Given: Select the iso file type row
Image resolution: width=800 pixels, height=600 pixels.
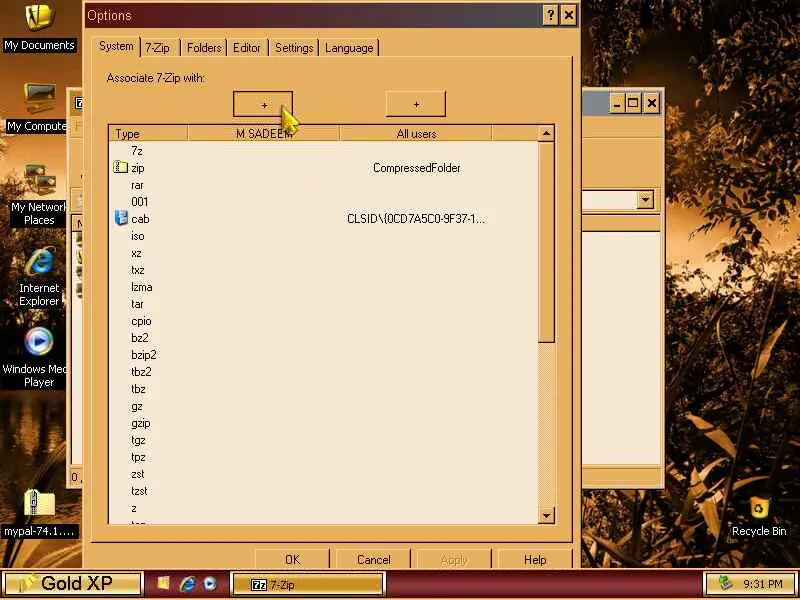Looking at the screenshot, I should tap(323, 236).
